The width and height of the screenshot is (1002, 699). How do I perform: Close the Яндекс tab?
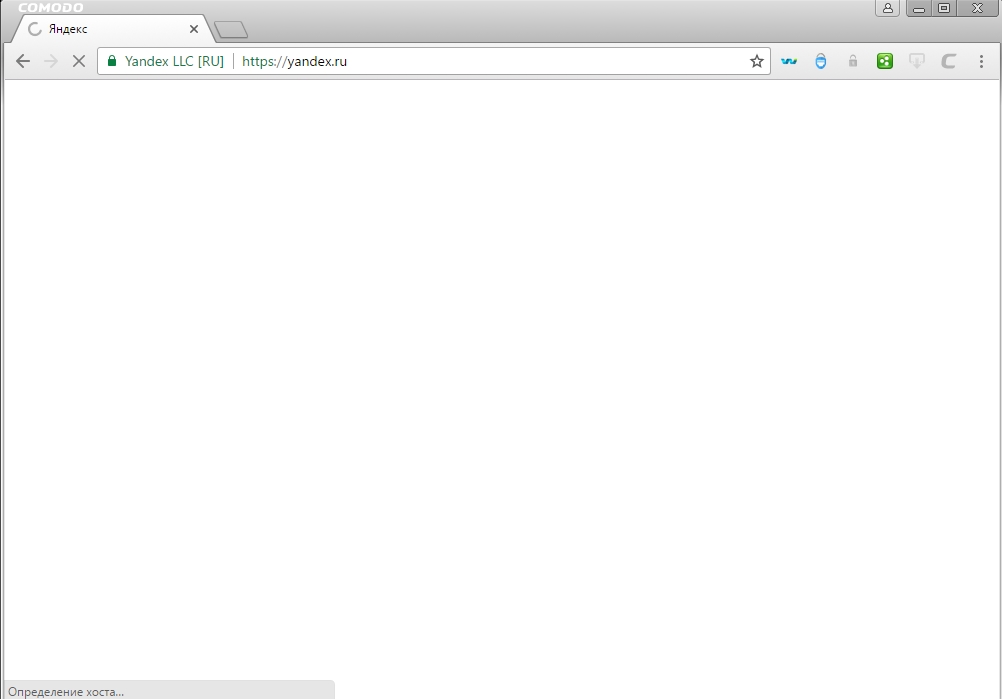point(194,29)
